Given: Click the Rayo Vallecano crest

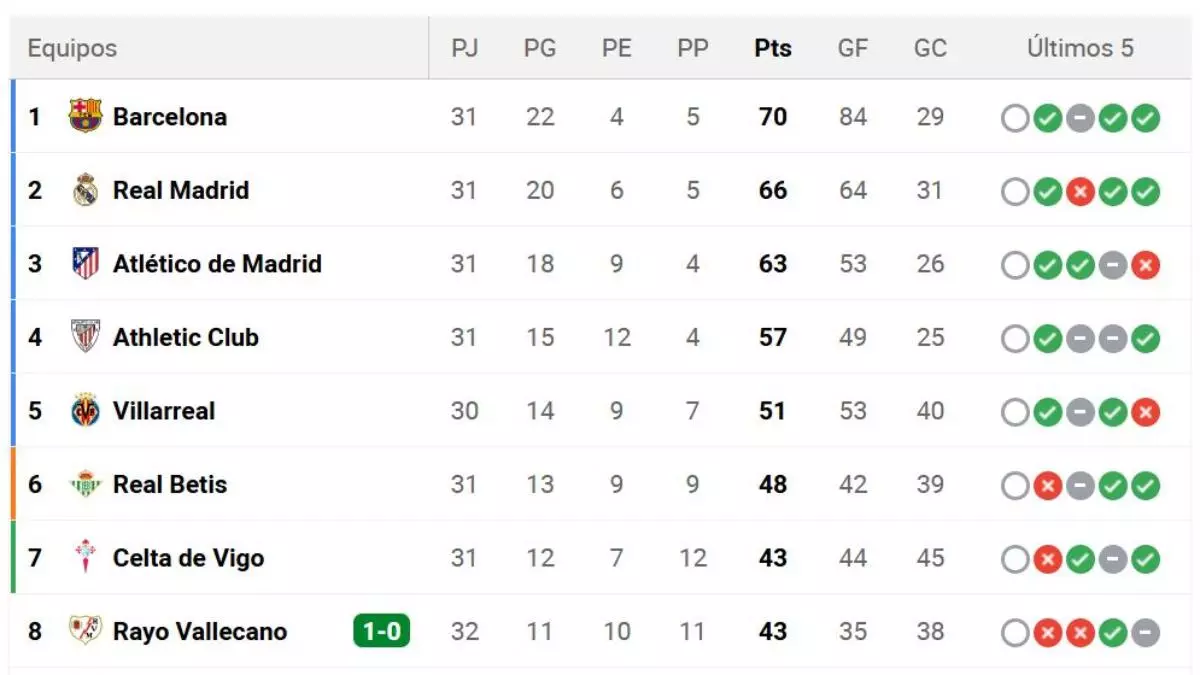Looking at the screenshot, I should click(84, 632).
